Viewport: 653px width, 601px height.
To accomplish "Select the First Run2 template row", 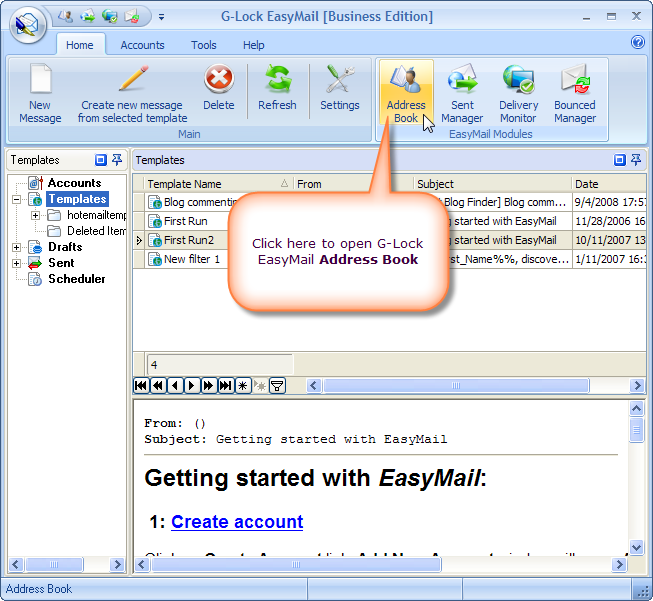I will point(390,240).
